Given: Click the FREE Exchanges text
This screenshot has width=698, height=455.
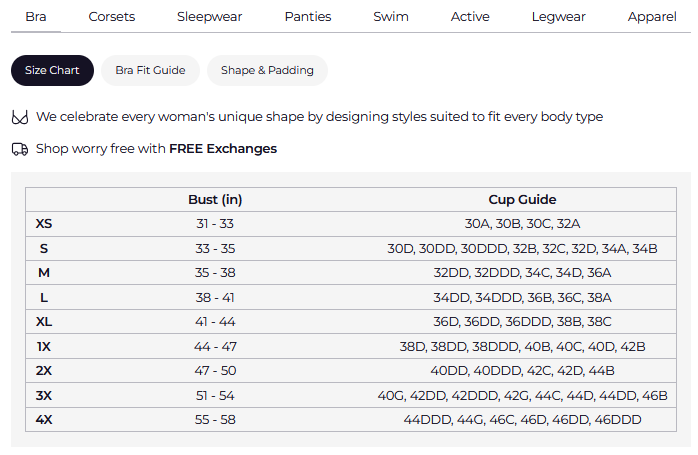Looking at the screenshot, I should (x=223, y=149).
